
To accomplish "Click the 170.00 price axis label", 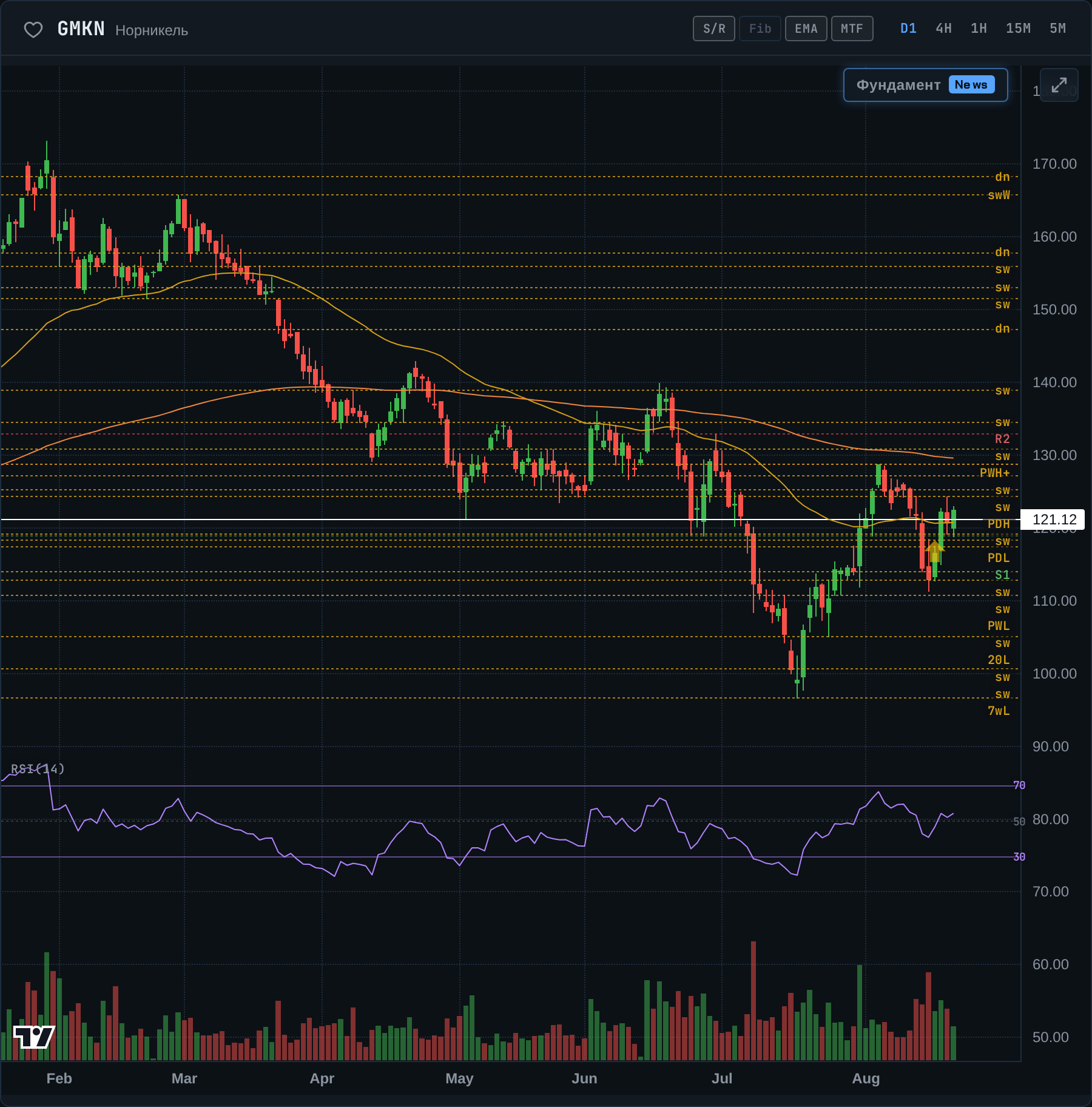I will coord(1054,164).
